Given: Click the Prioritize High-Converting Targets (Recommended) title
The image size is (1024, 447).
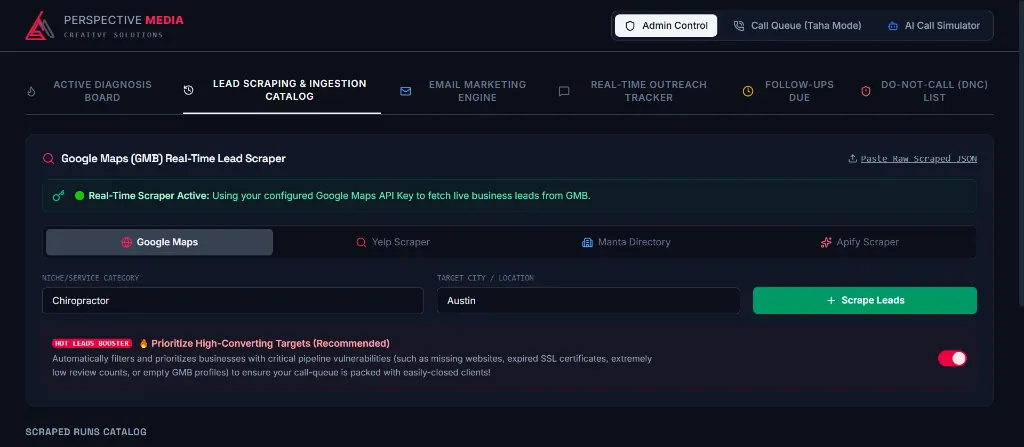Looking at the screenshot, I should (270, 343).
